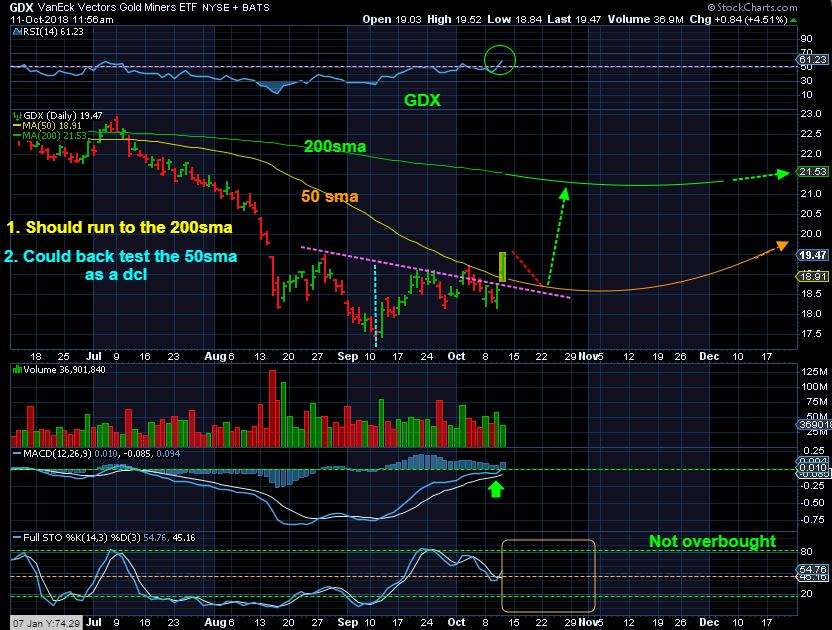832x630 pixels.
Task: Click the 20.0 price axis label
Action: pyautogui.click(x=811, y=234)
